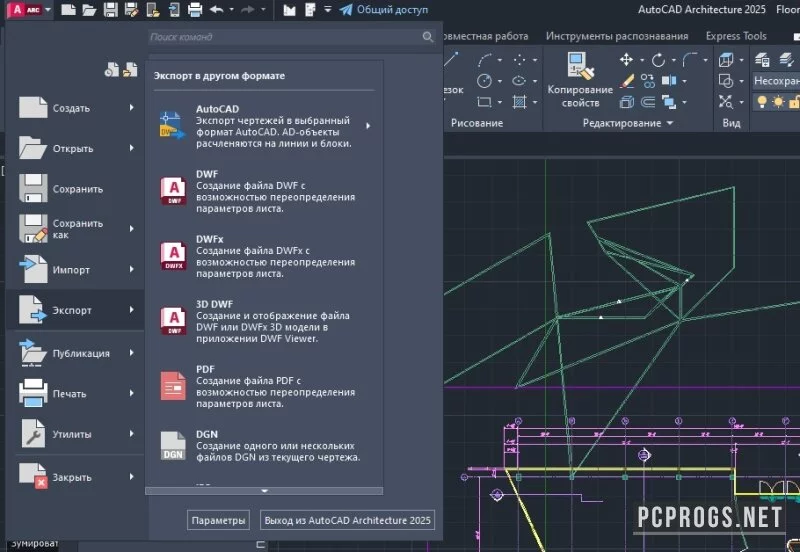This screenshot has height=552, width=800.
Task: Click the export list scroll-down arrow bar
Action: tap(264, 491)
